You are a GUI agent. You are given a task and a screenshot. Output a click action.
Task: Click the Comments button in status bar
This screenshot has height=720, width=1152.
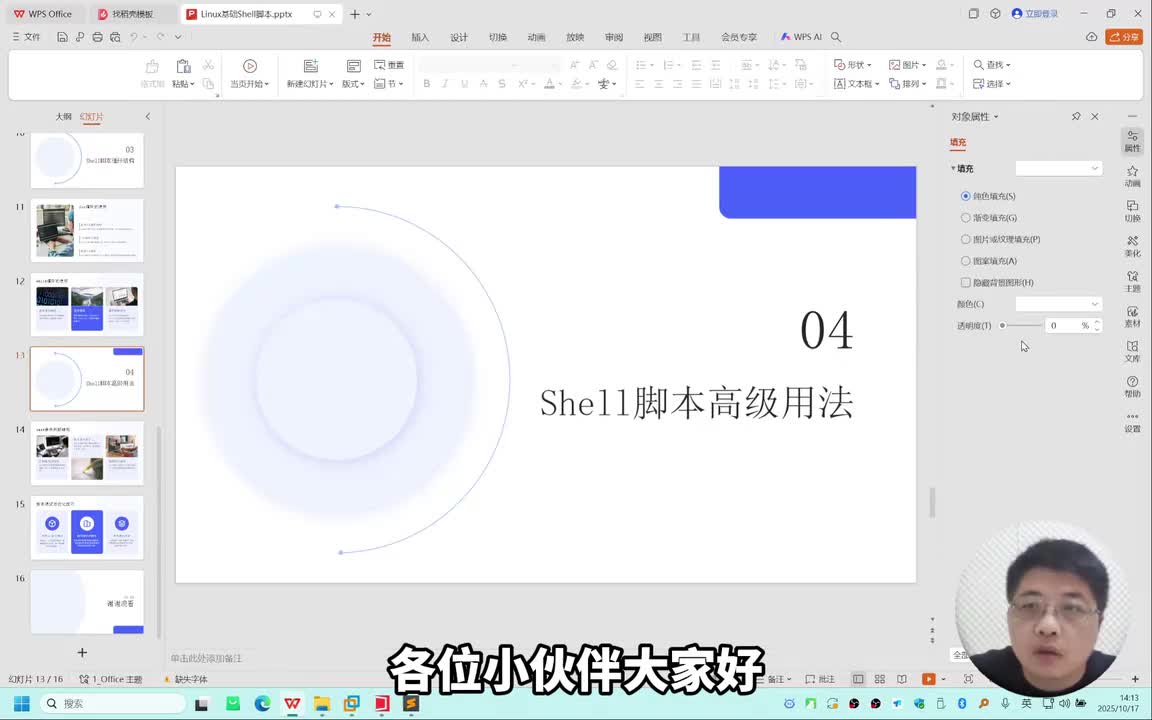pyautogui.click(x=820, y=679)
